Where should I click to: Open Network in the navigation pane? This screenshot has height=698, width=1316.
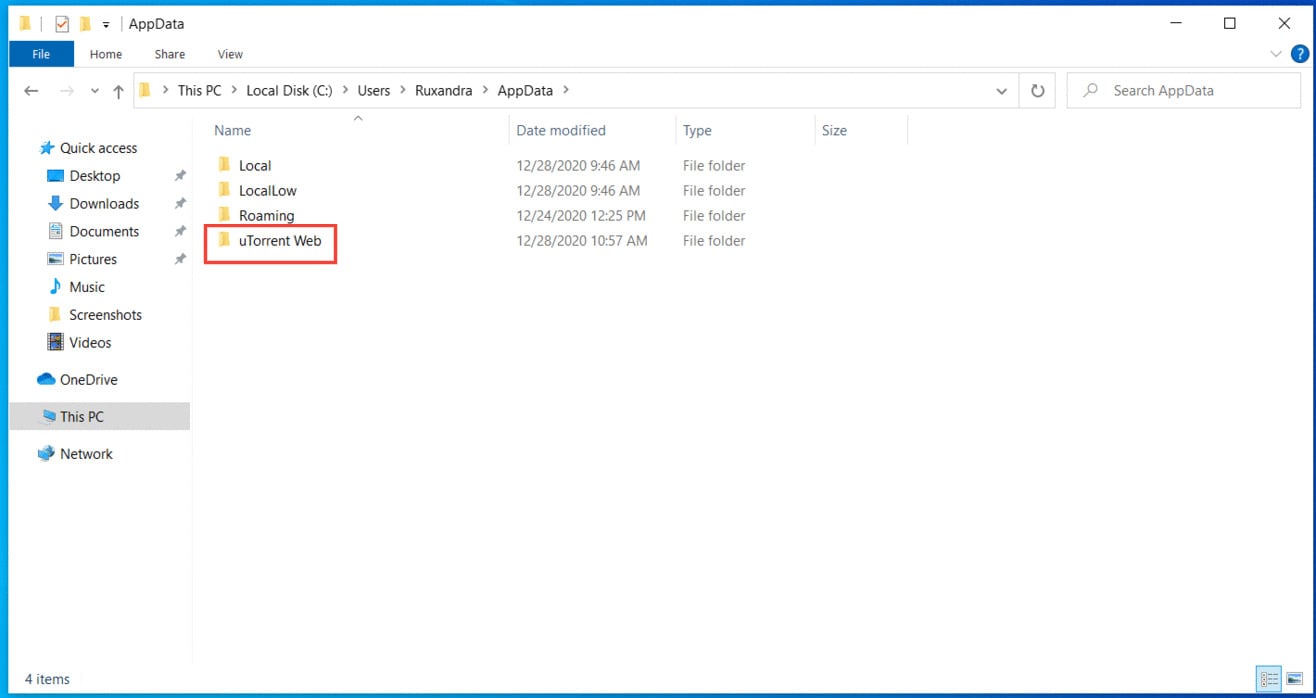click(87, 453)
